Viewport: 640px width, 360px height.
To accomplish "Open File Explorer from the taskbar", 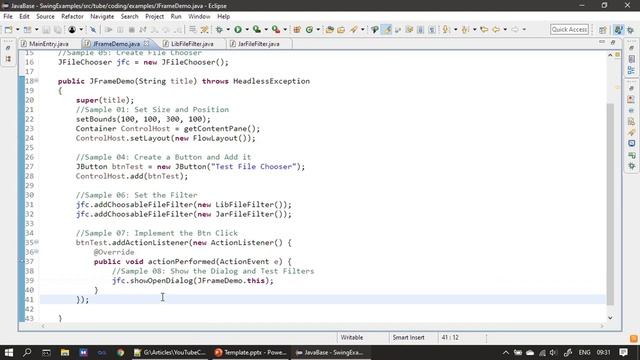I will [65, 352].
